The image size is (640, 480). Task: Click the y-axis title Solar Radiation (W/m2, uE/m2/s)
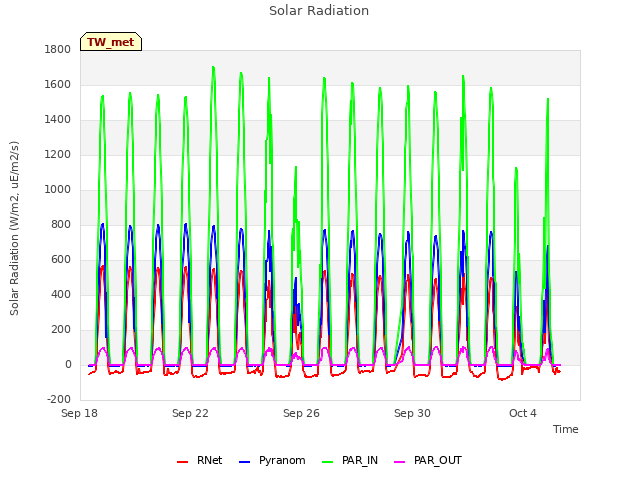click(x=14, y=228)
